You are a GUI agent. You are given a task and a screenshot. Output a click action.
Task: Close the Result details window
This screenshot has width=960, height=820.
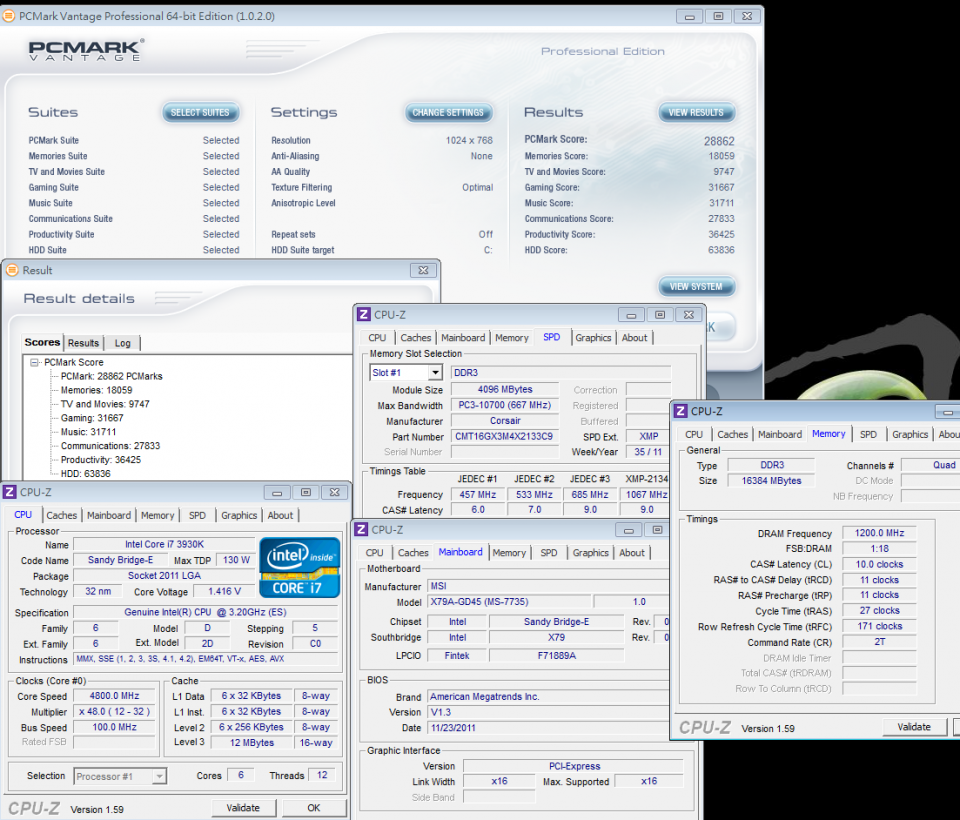tap(422, 270)
